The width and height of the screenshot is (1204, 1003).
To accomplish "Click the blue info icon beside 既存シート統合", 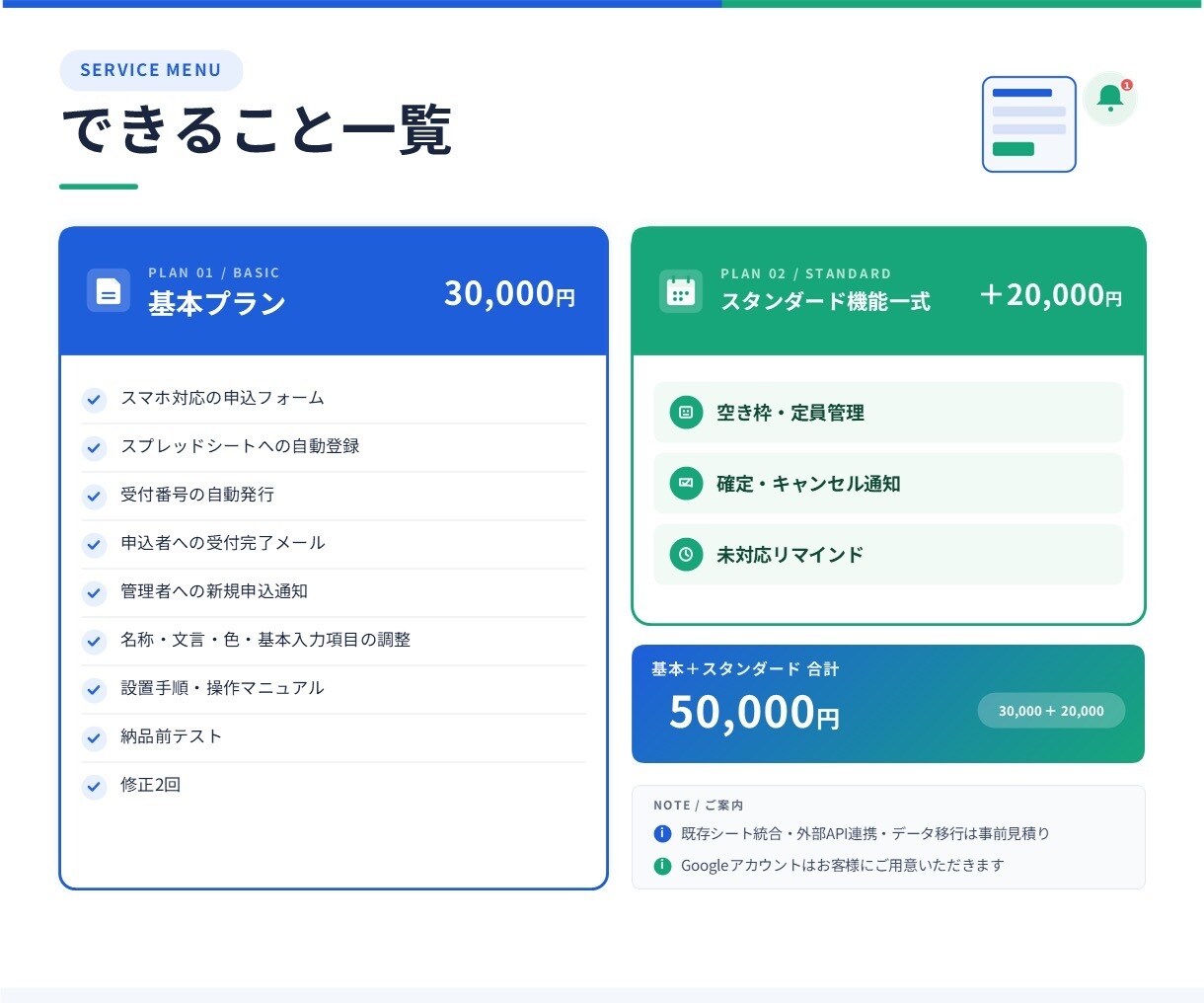I will tap(663, 834).
